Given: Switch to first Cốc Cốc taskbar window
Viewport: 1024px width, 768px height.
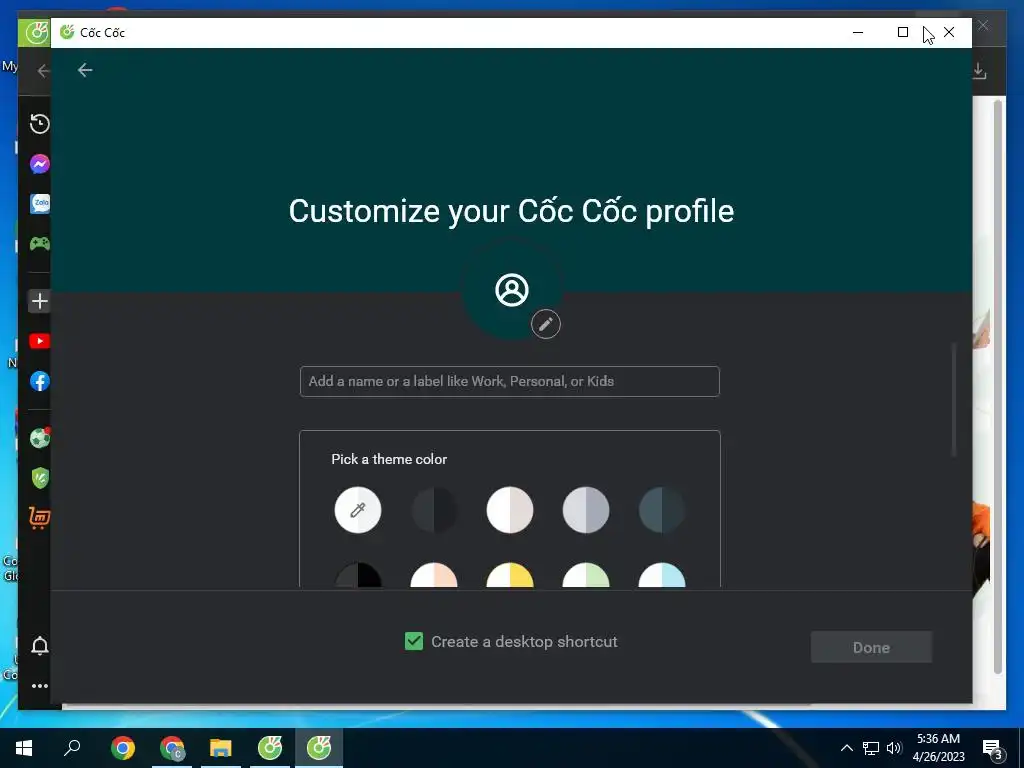Looking at the screenshot, I should pos(270,748).
